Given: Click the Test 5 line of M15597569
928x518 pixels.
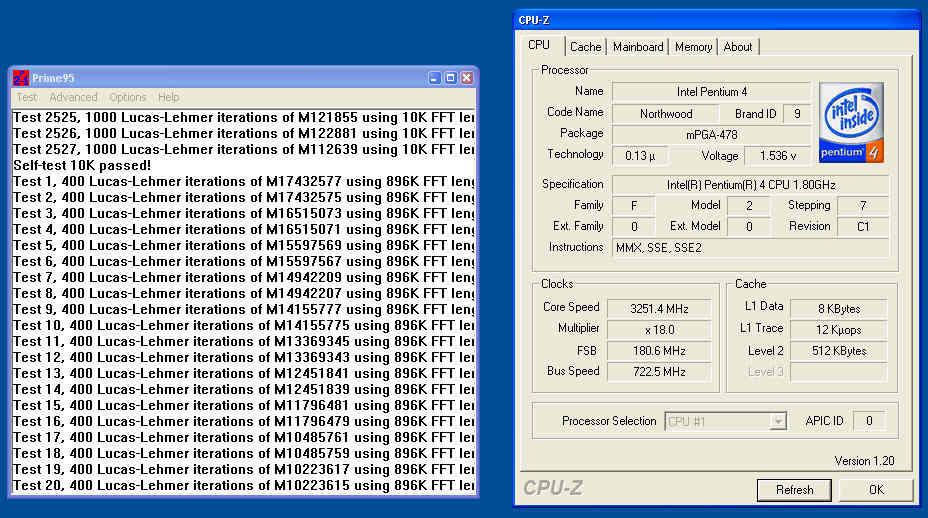Looking at the screenshot, I should [x=244, y=245].
